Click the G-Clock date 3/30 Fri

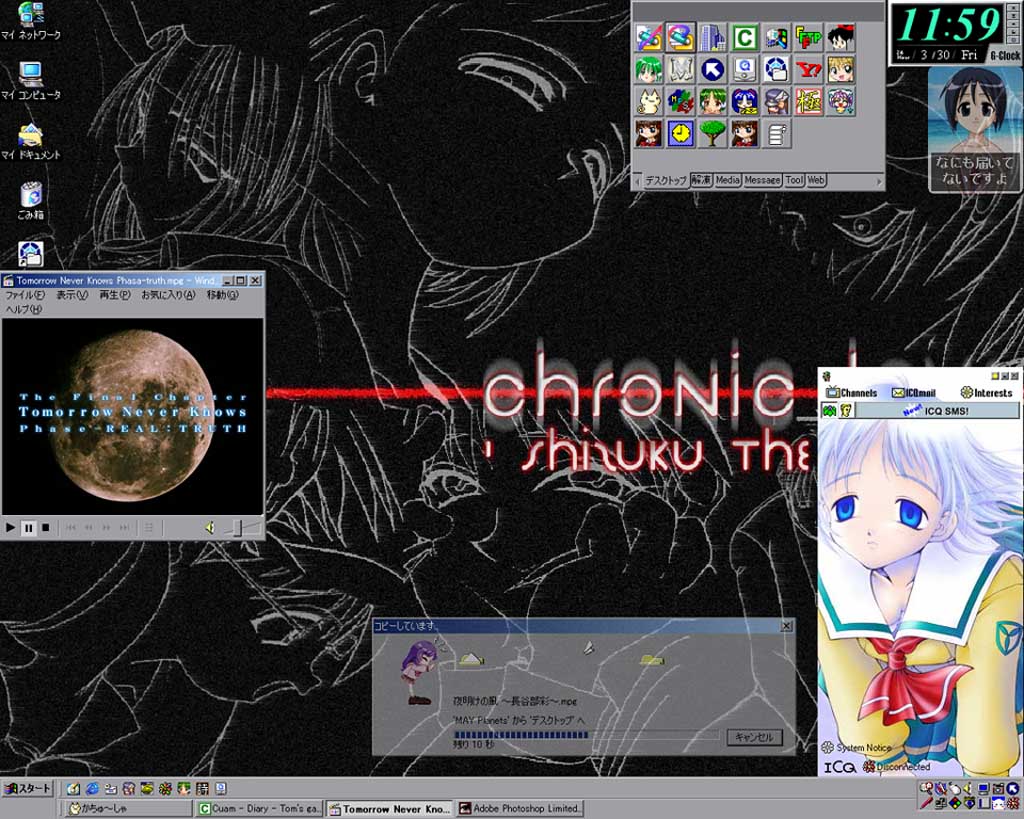[x=948, y=55]
